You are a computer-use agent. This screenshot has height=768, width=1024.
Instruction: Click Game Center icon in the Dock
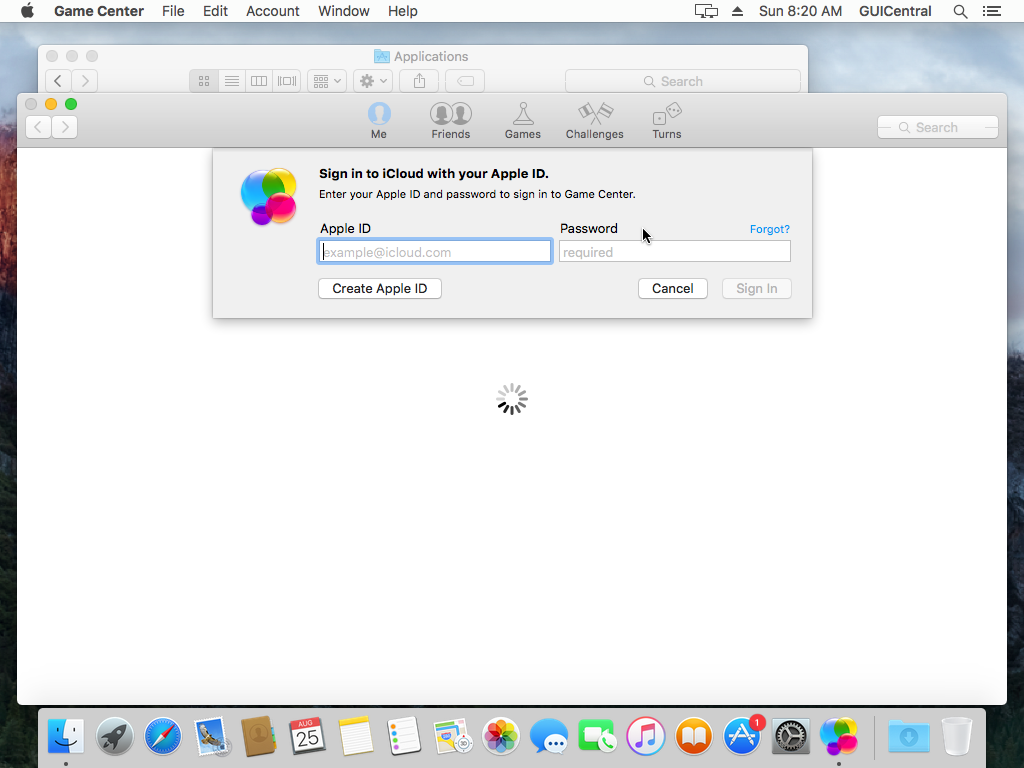[x=839, y=737]
